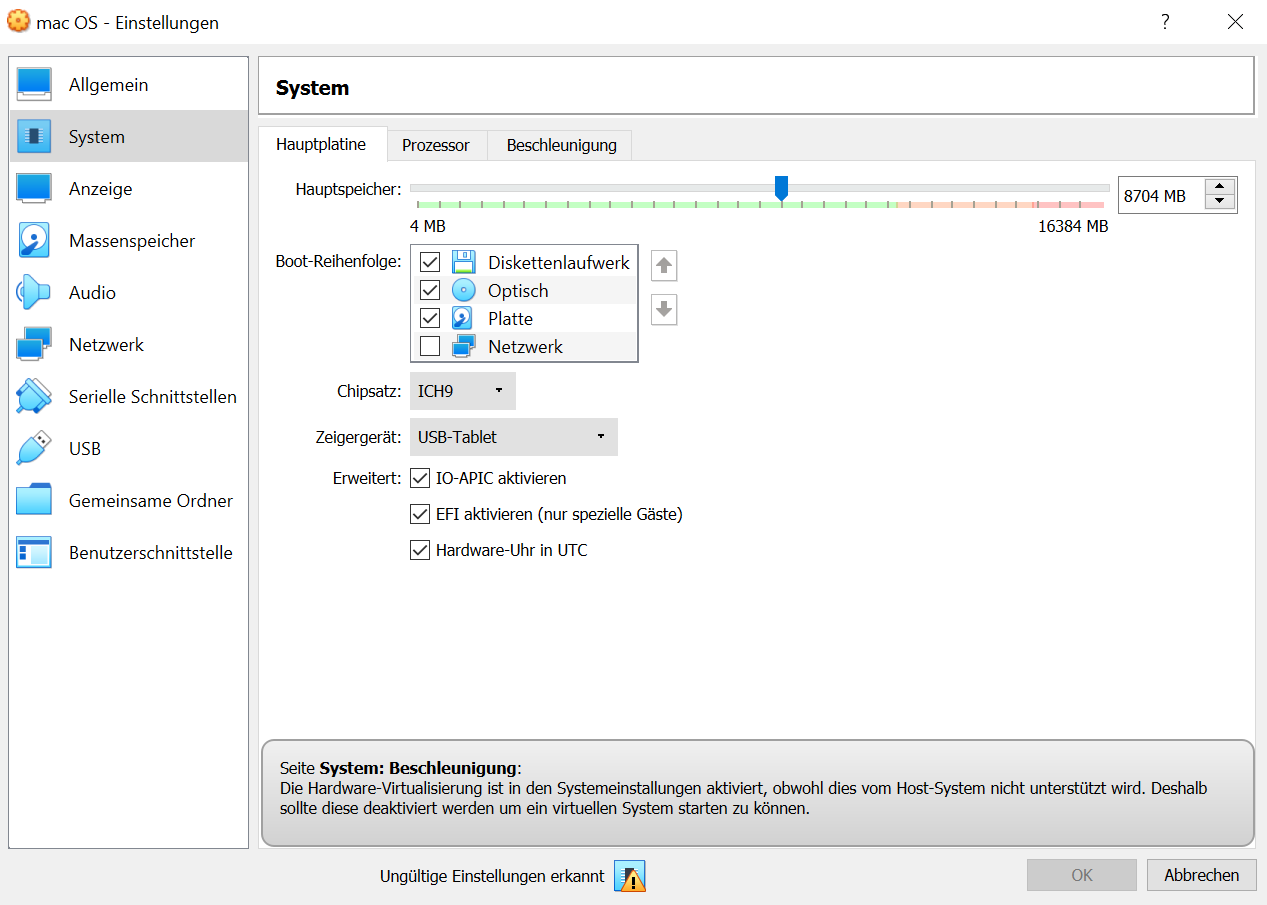Image resolution: width=1267 pixels, height=905 pixels.
Task: Enable Netzwerk boot device checkbox
Action: 430,347
